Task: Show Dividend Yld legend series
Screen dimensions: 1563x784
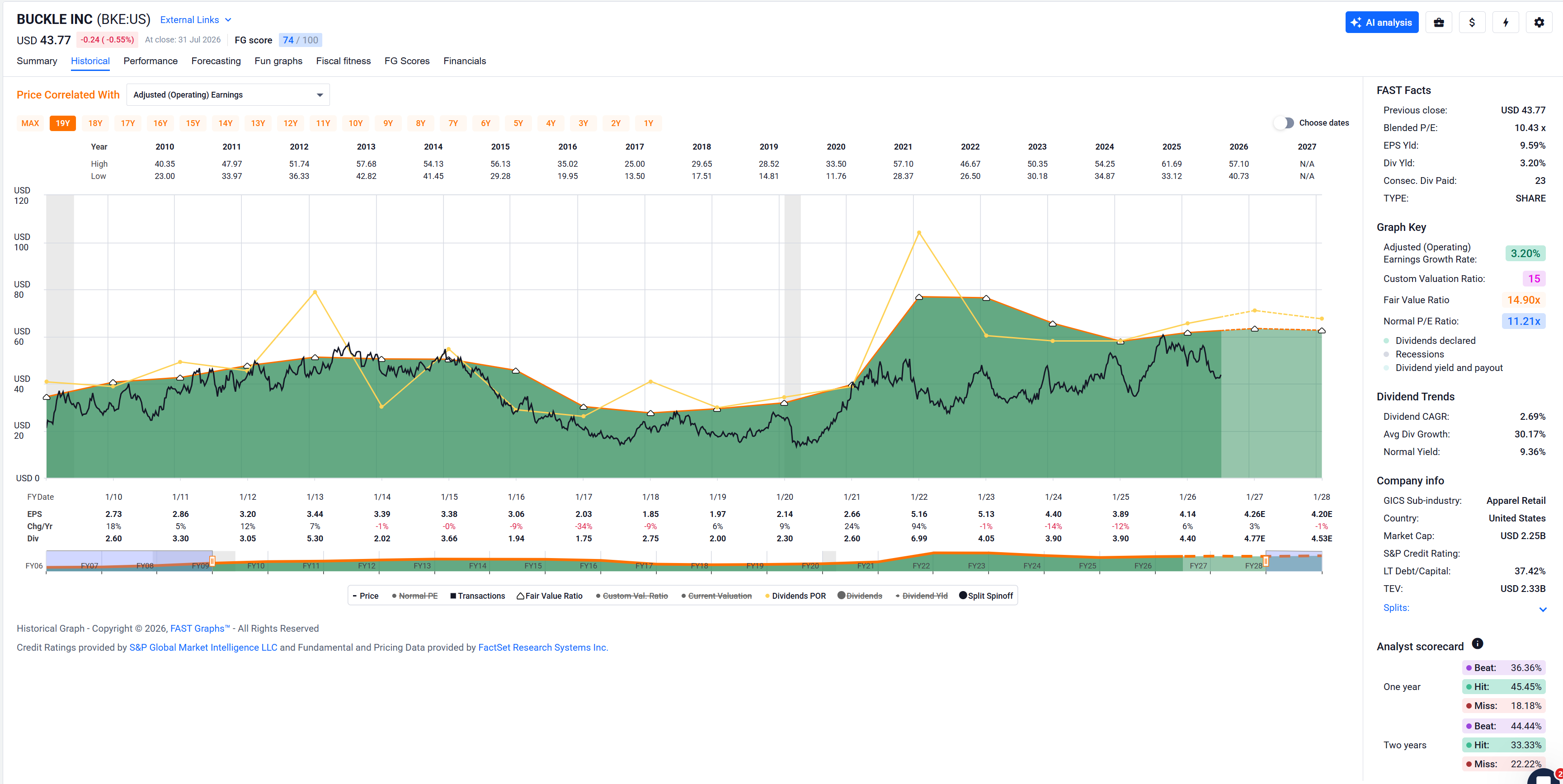Action: (x=921, y=596)
